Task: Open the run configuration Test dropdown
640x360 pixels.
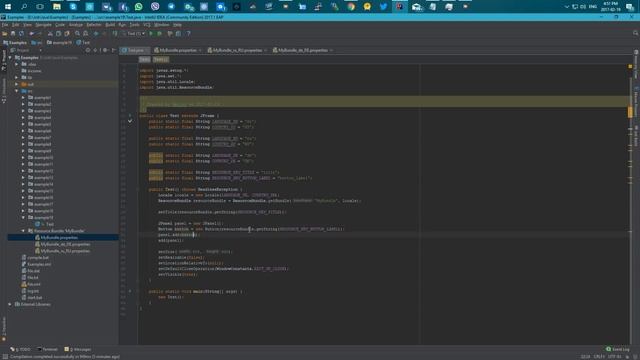Action: [x=135, y=33]
